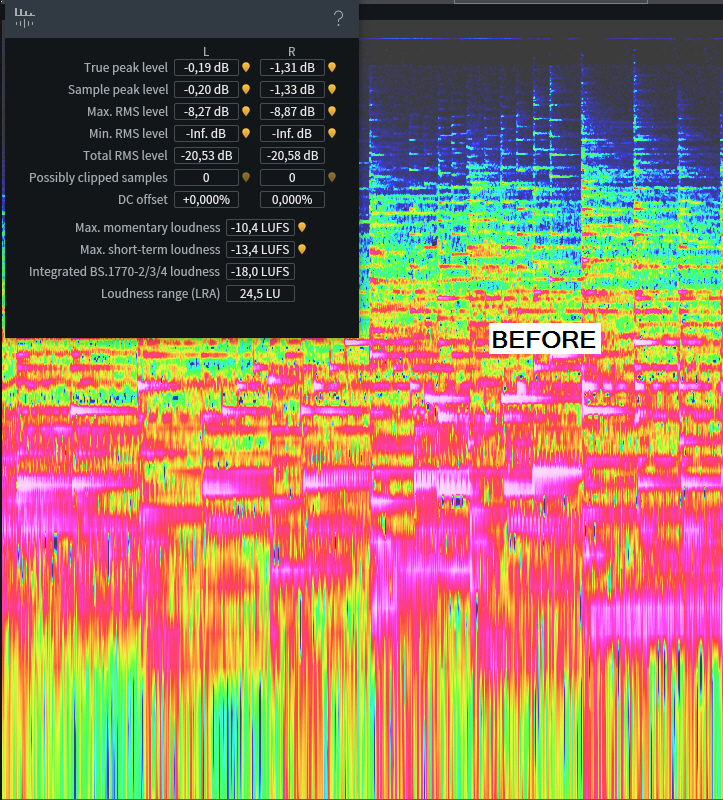Click the DC offset label
This screenshot has width=723, height=800.
click(x=142, y=199)
